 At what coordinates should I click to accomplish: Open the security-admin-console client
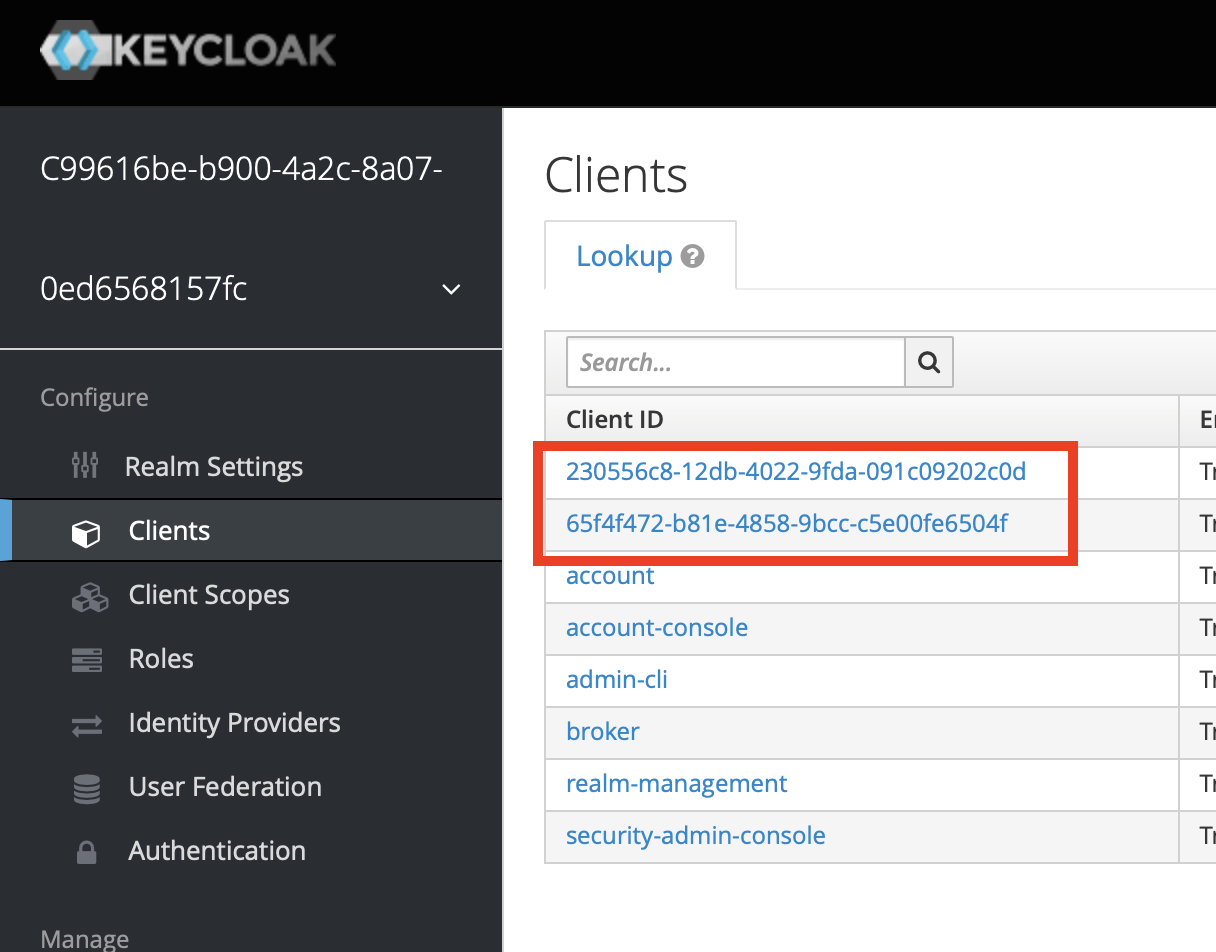coord(695,836)
